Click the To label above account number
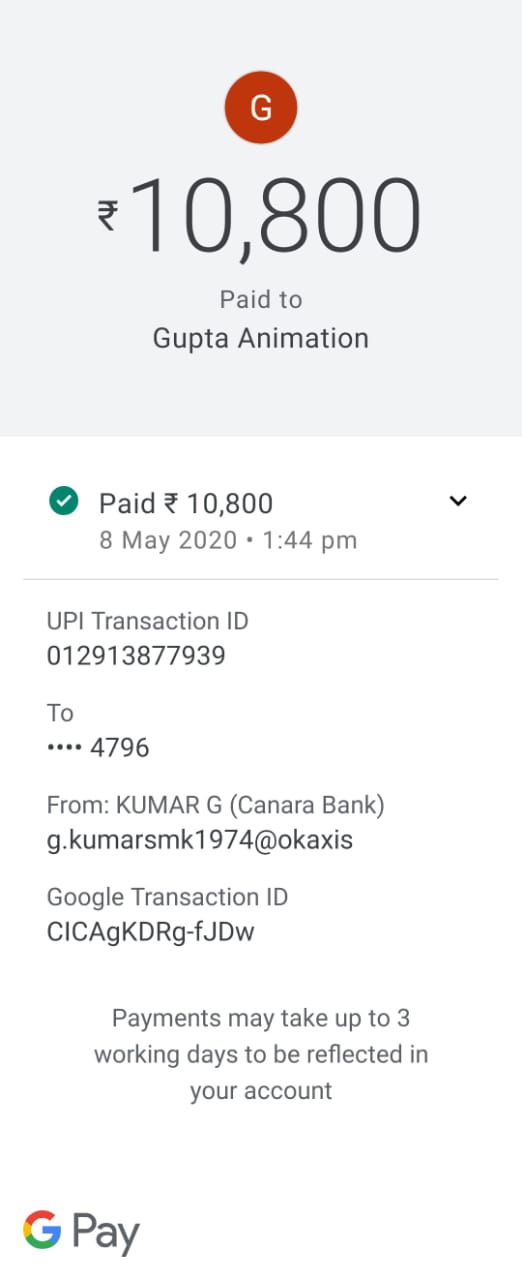 tap(60, 713)
